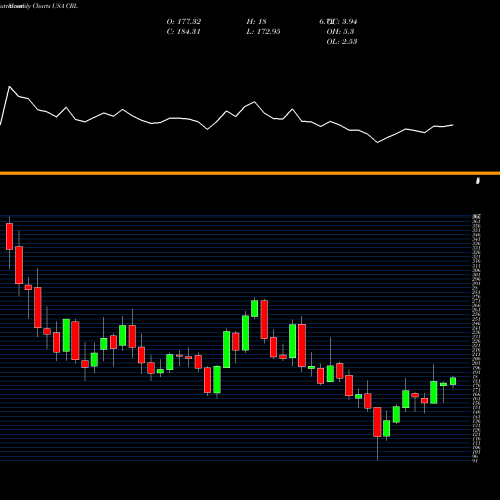Click the close price value C: 184.31
This screenshot has height=500, width=500.
coord(183,32)
